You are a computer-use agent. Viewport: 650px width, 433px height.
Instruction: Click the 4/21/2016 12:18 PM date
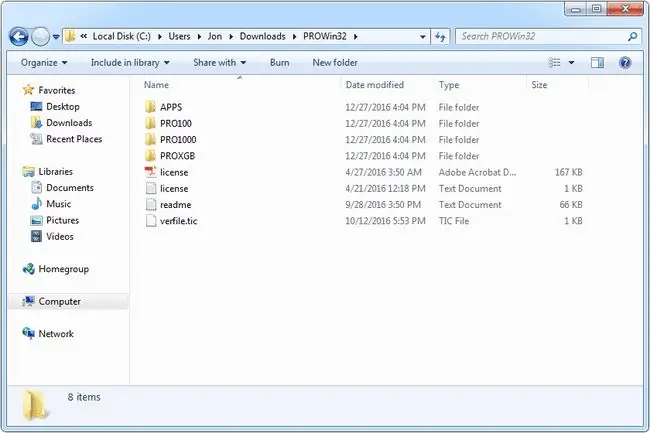tap(385, 189)
